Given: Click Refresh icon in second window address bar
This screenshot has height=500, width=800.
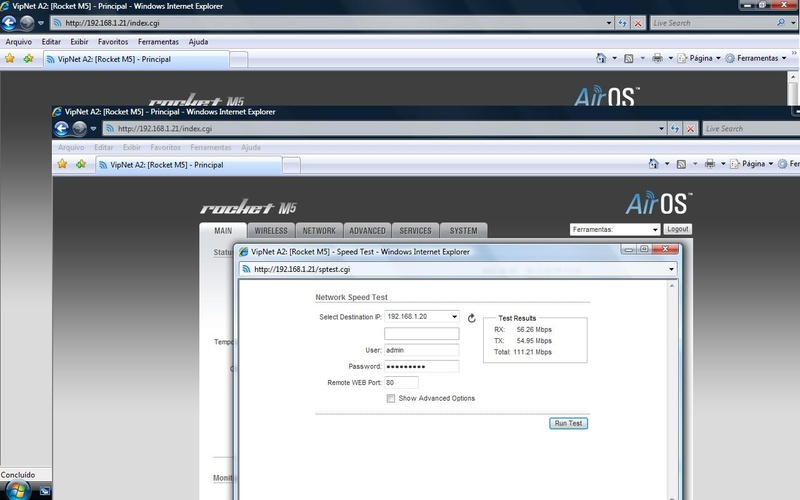Looking at the screenshot, I should pyautogui.click(x=675, y=129).
